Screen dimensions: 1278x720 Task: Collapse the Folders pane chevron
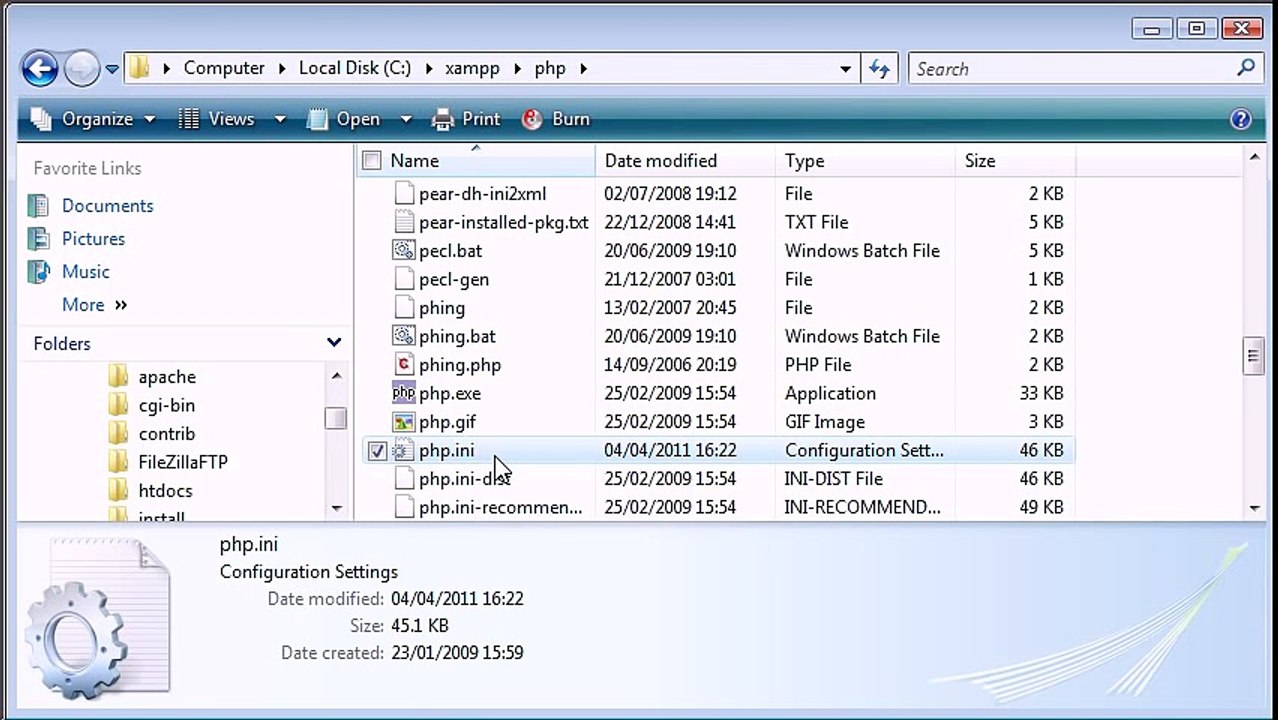pos(334,343)
